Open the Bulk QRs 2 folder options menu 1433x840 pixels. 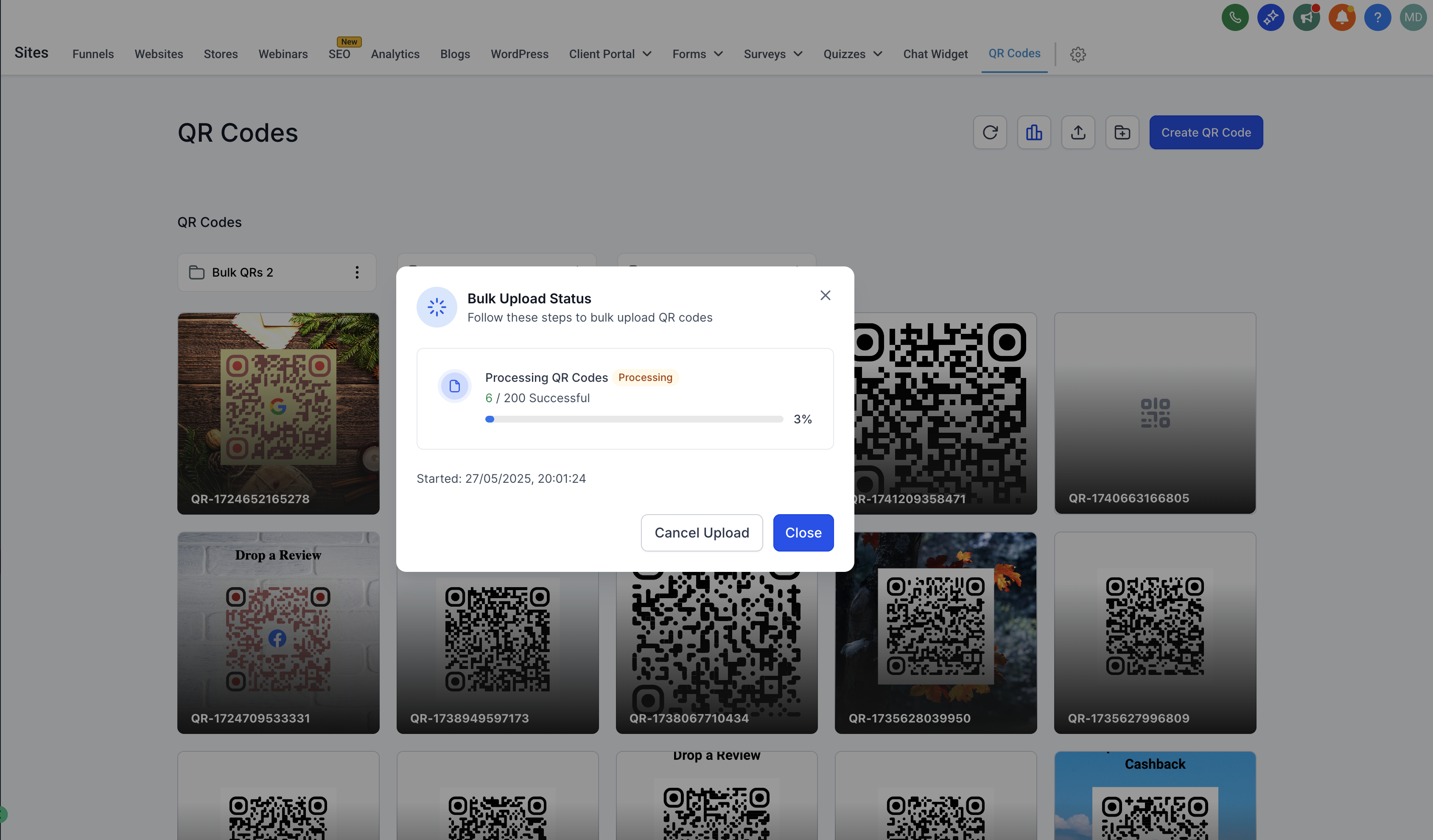(357, 272)
